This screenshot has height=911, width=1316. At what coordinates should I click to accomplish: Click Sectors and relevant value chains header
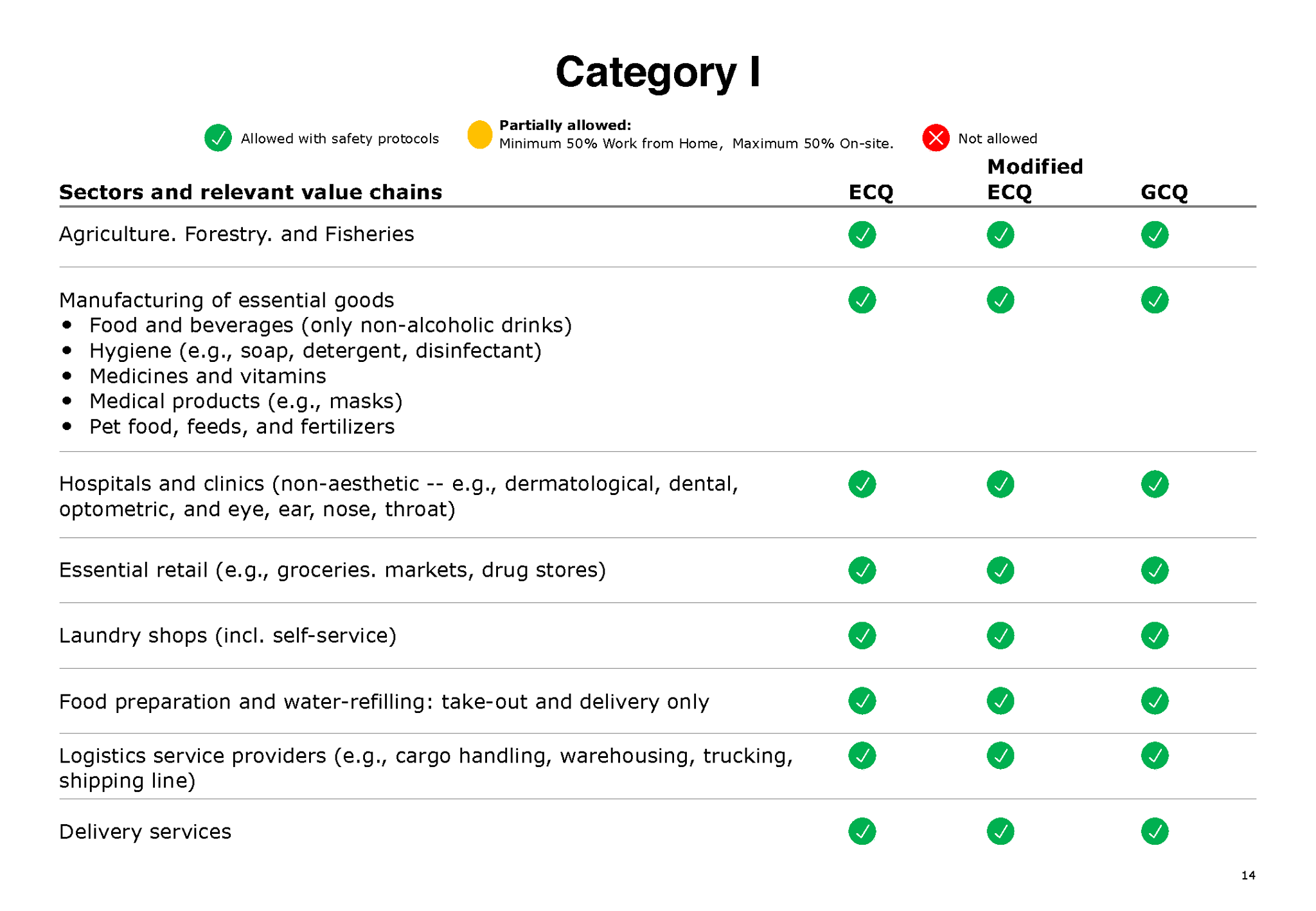251,192
